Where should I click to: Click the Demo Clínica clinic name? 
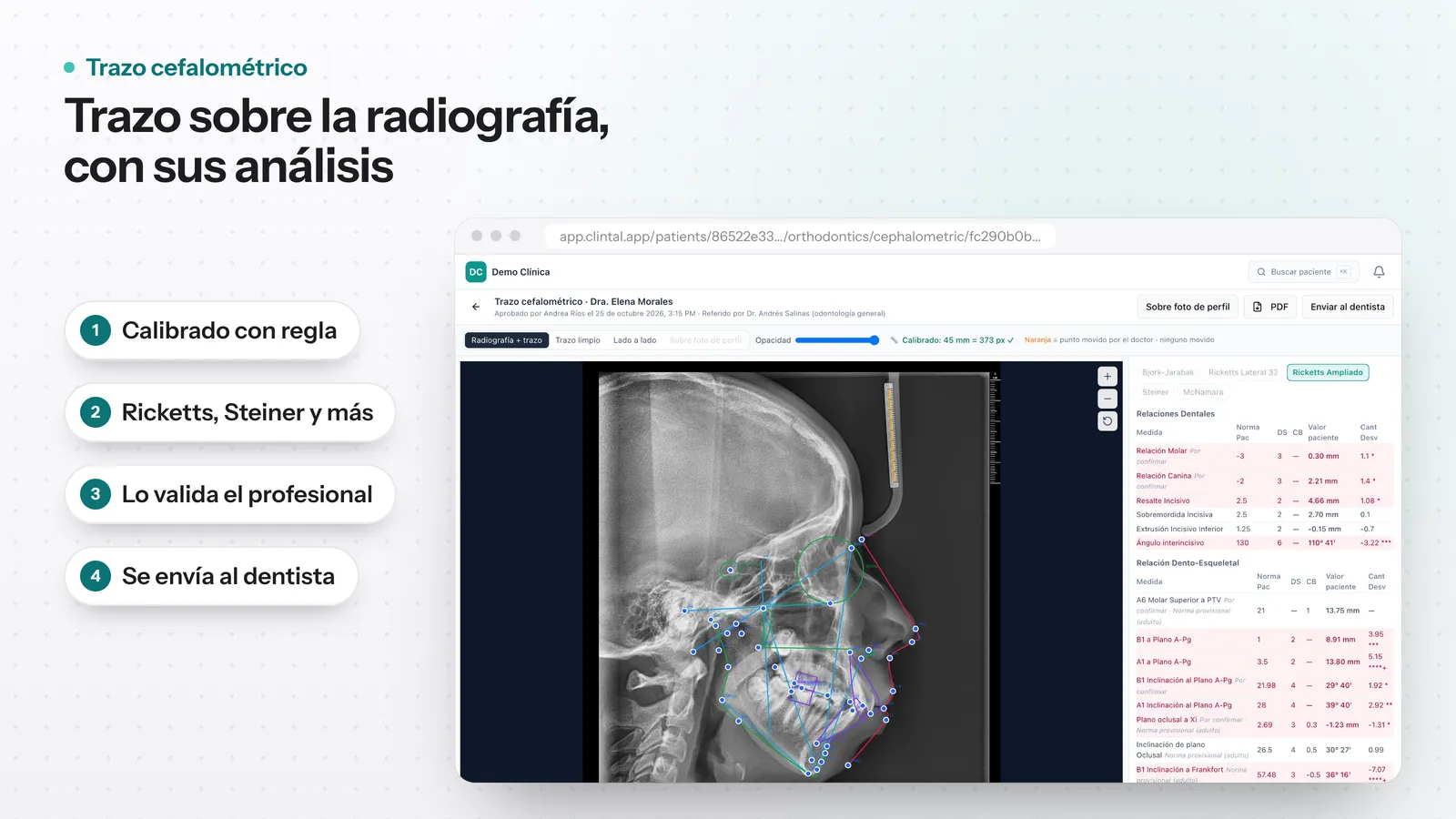521,272
